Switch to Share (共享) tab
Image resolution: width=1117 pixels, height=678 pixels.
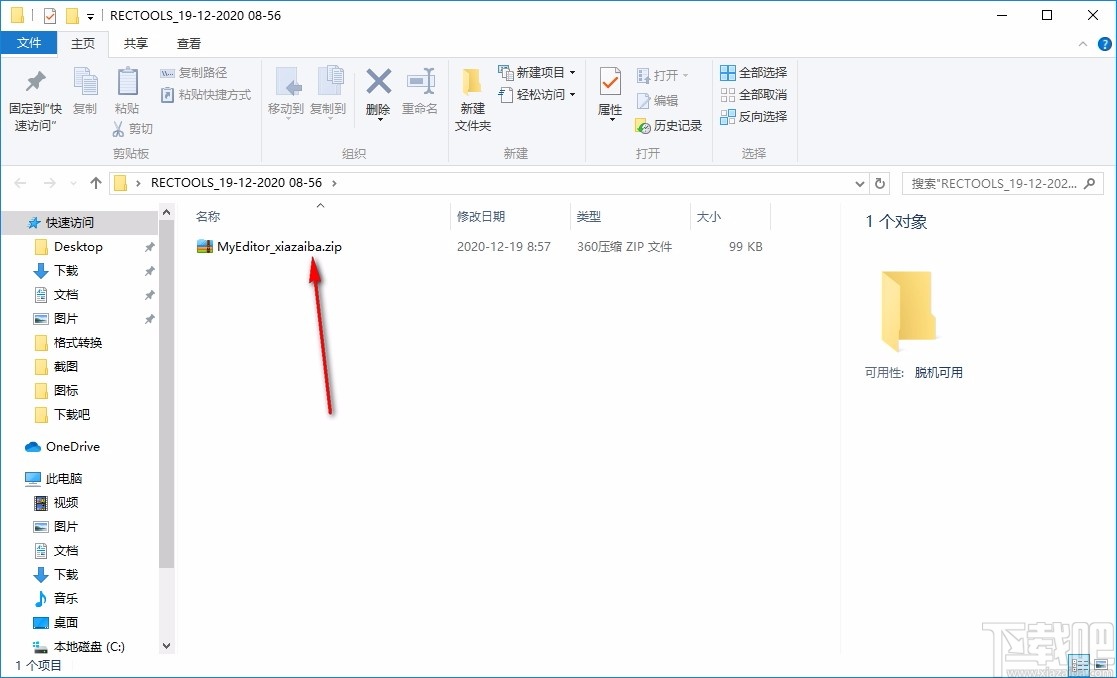135,43
